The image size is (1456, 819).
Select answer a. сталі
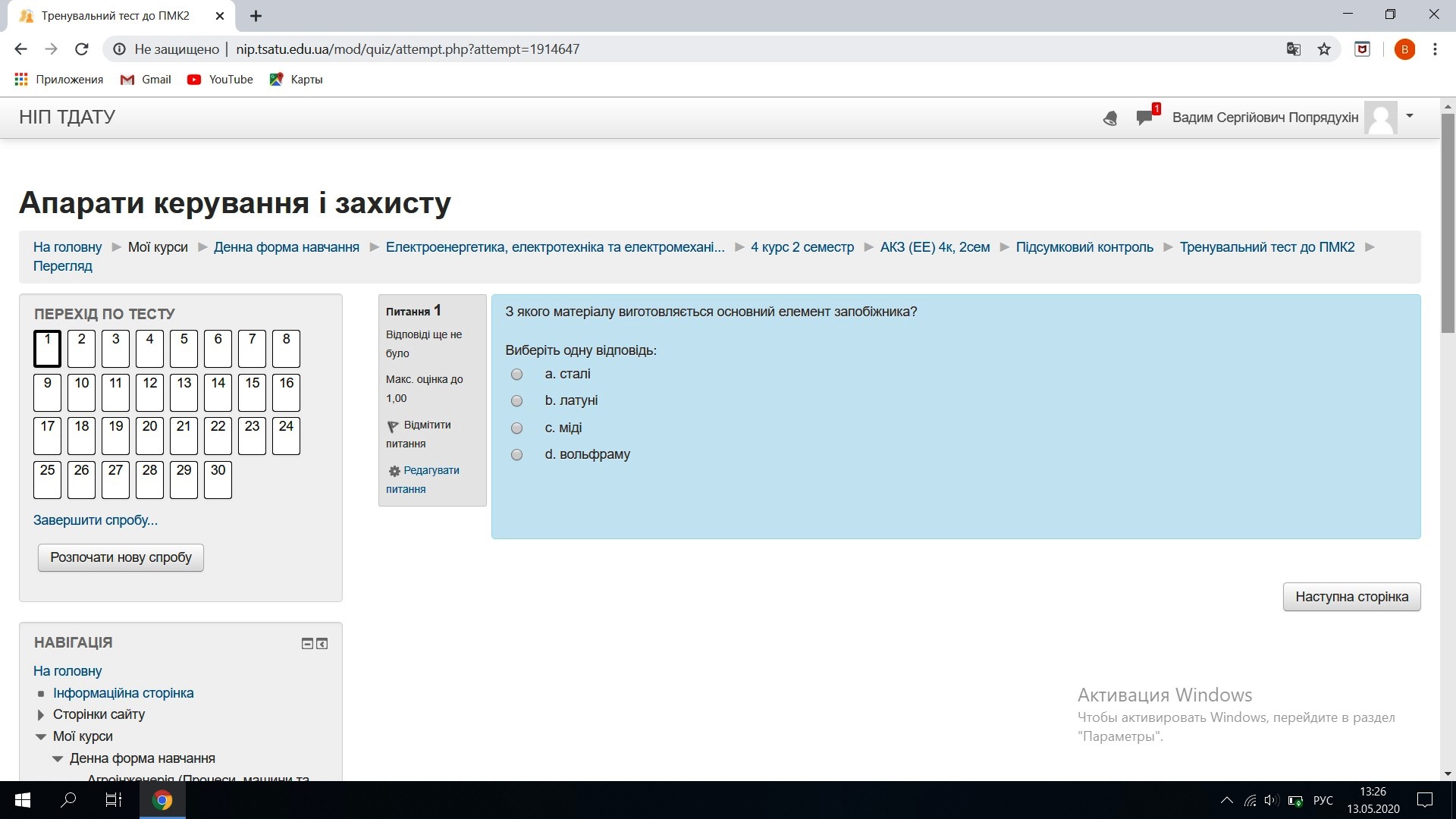pos(517,375)
